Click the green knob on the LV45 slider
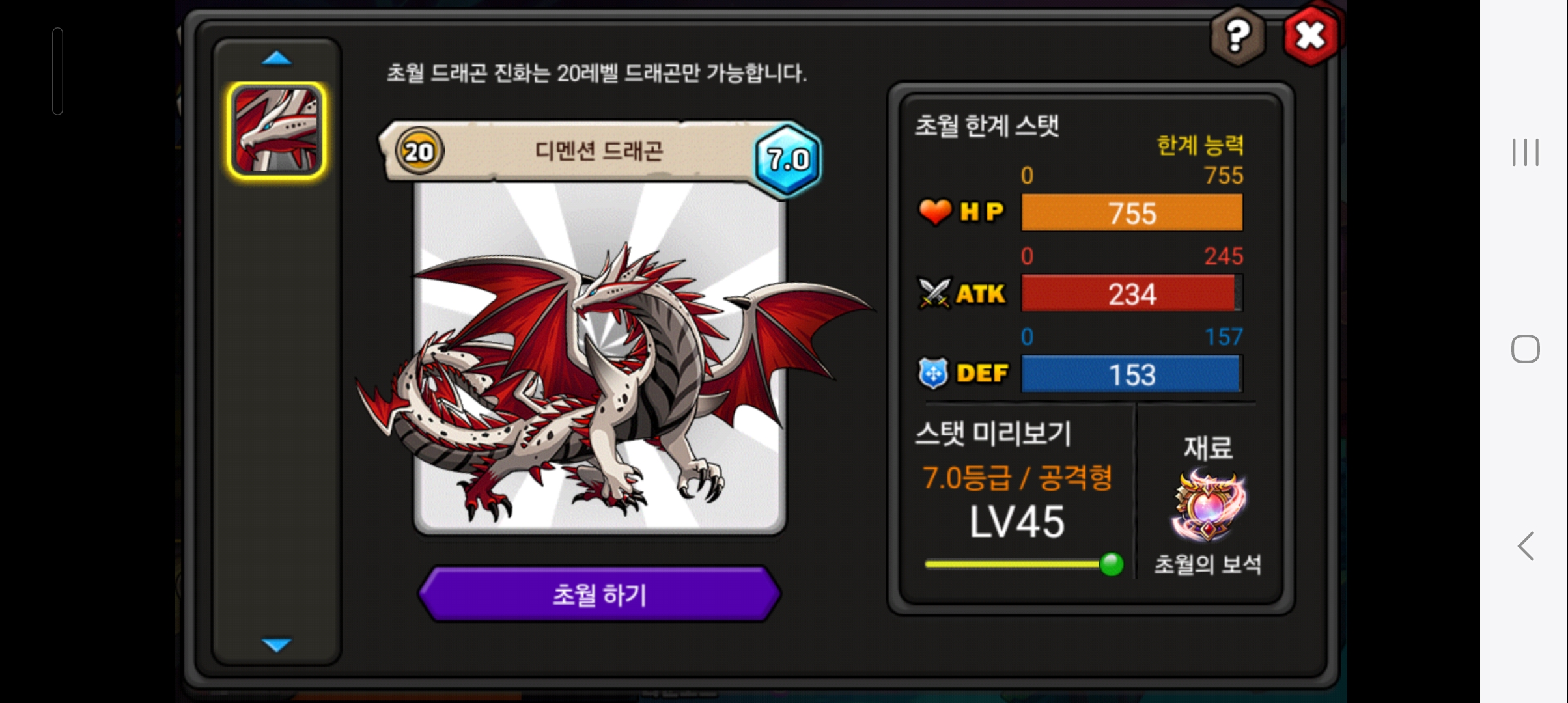This screenshot has width=1568, height=703. (1111, 564)
